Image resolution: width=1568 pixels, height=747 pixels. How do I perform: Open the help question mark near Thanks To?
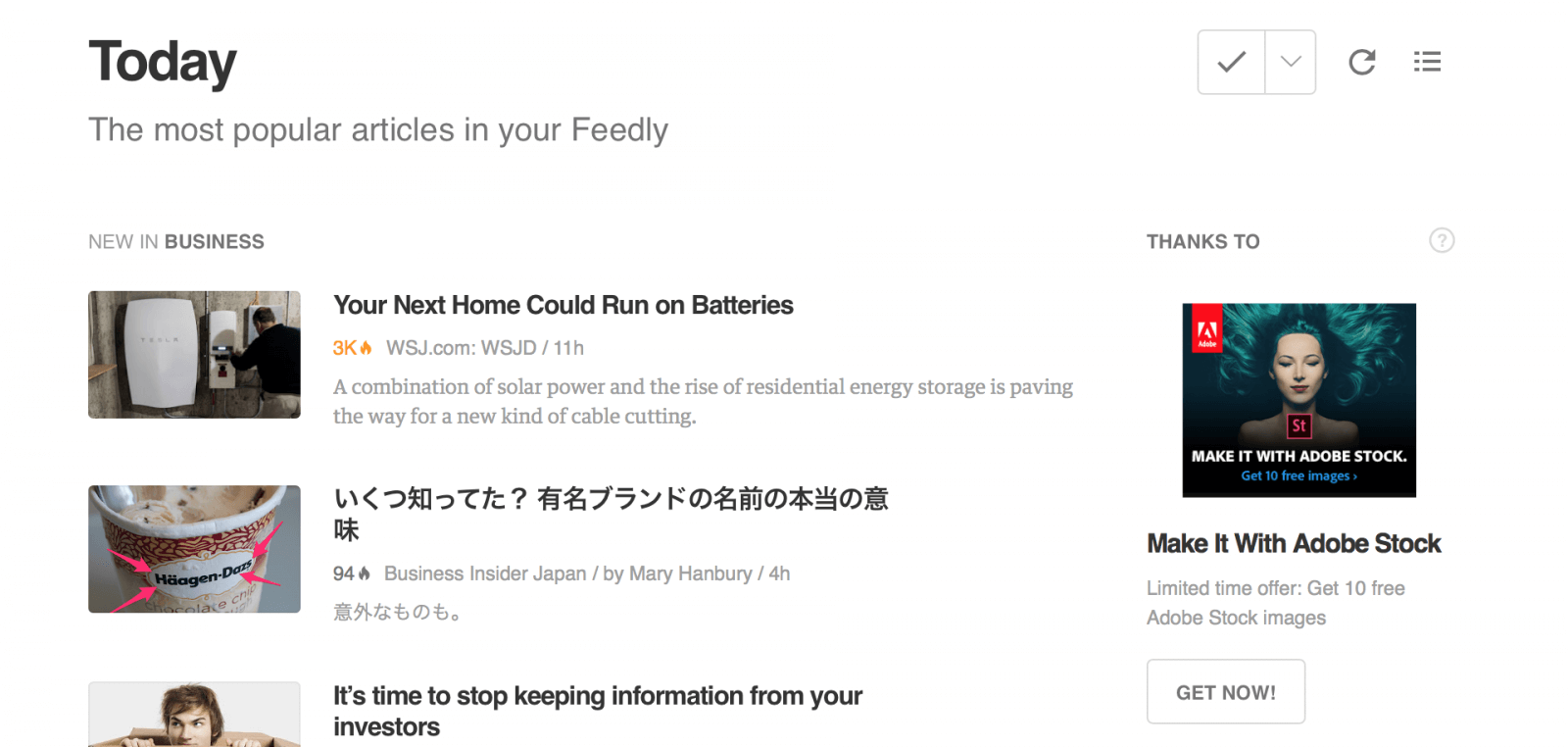1442,240
